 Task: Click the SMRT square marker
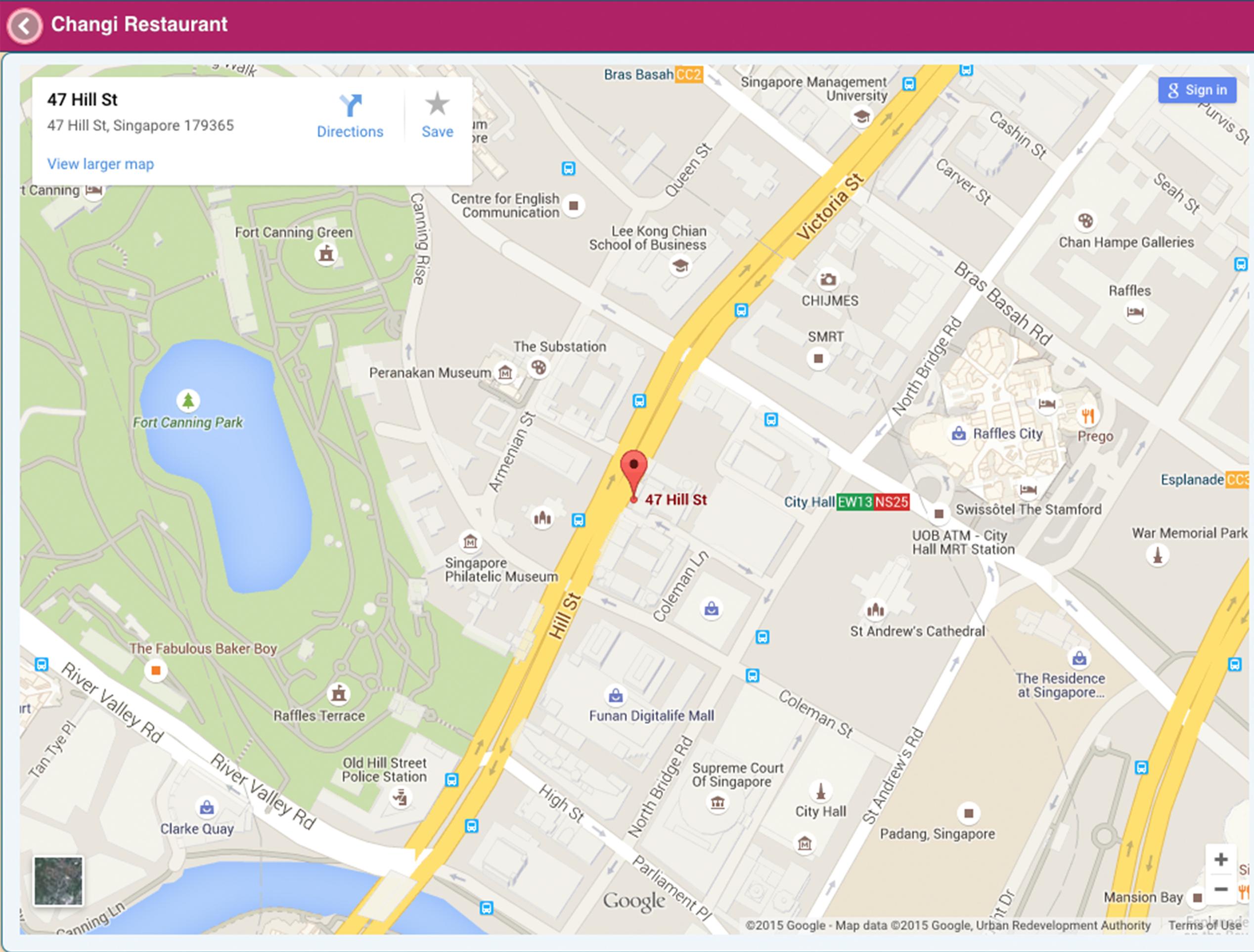pyautogui.click(x=818, y=359)
